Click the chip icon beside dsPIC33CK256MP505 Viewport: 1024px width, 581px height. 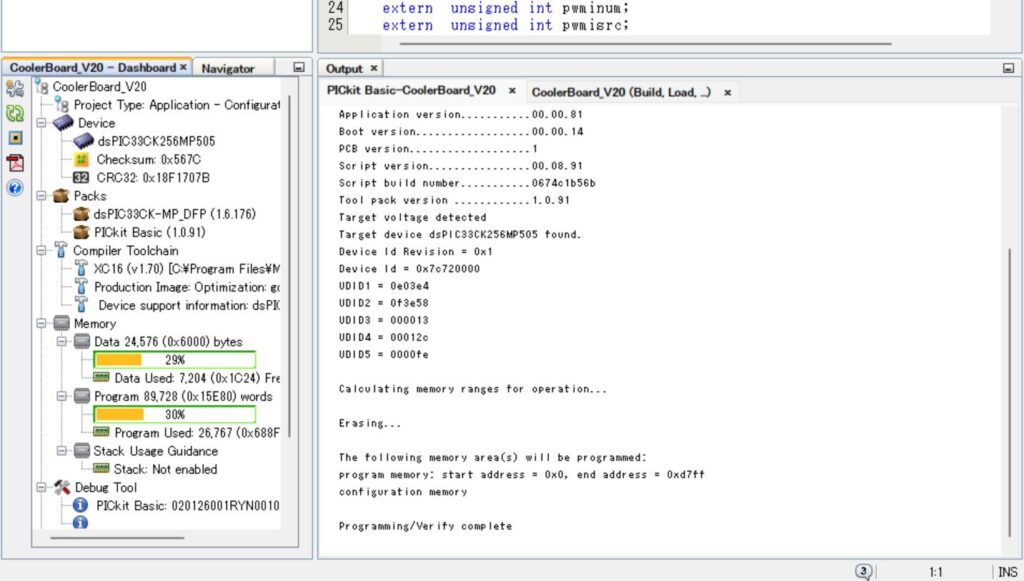[x=84, y=141]
